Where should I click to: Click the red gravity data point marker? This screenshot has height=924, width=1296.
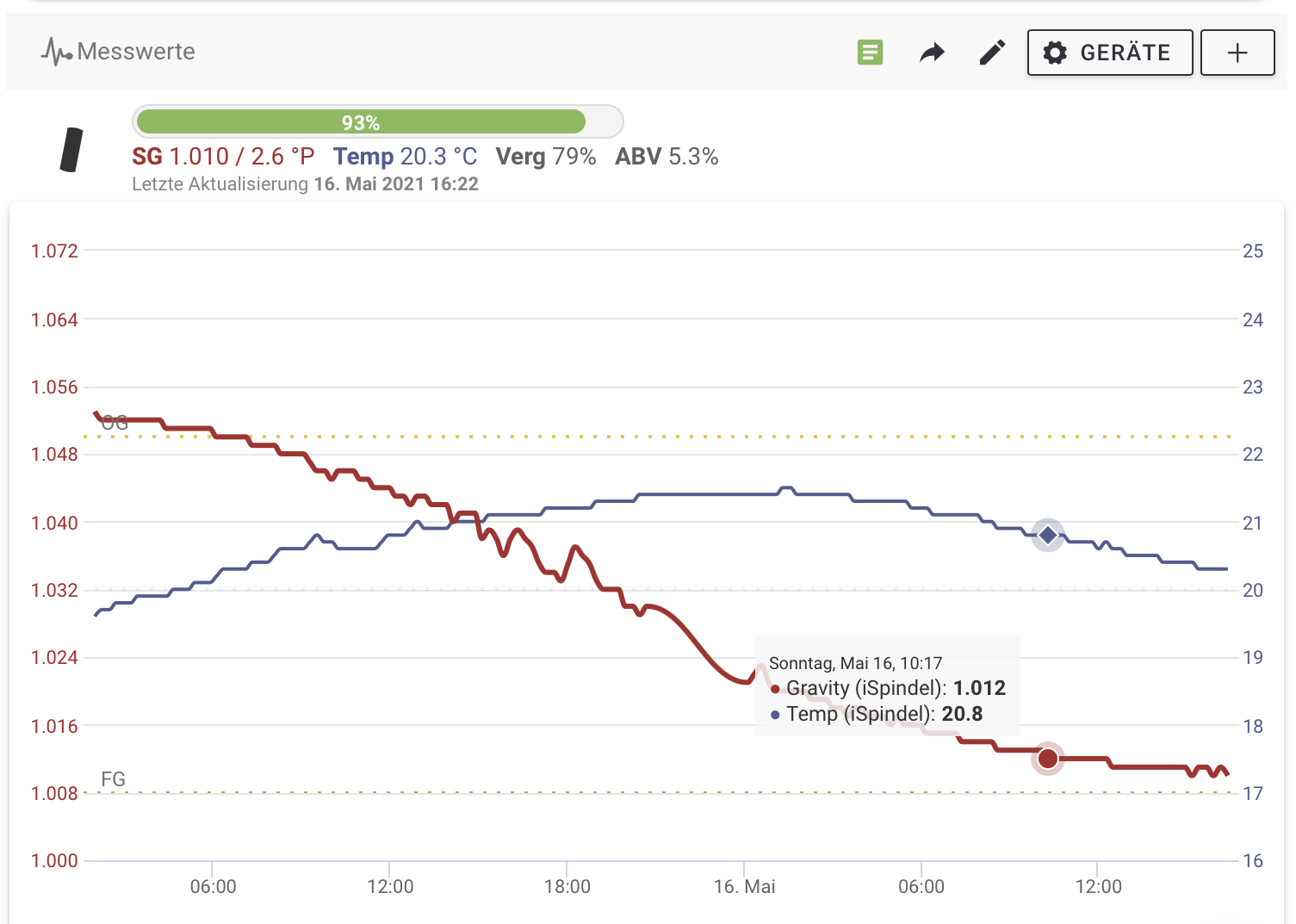[x=1047, y=759]
